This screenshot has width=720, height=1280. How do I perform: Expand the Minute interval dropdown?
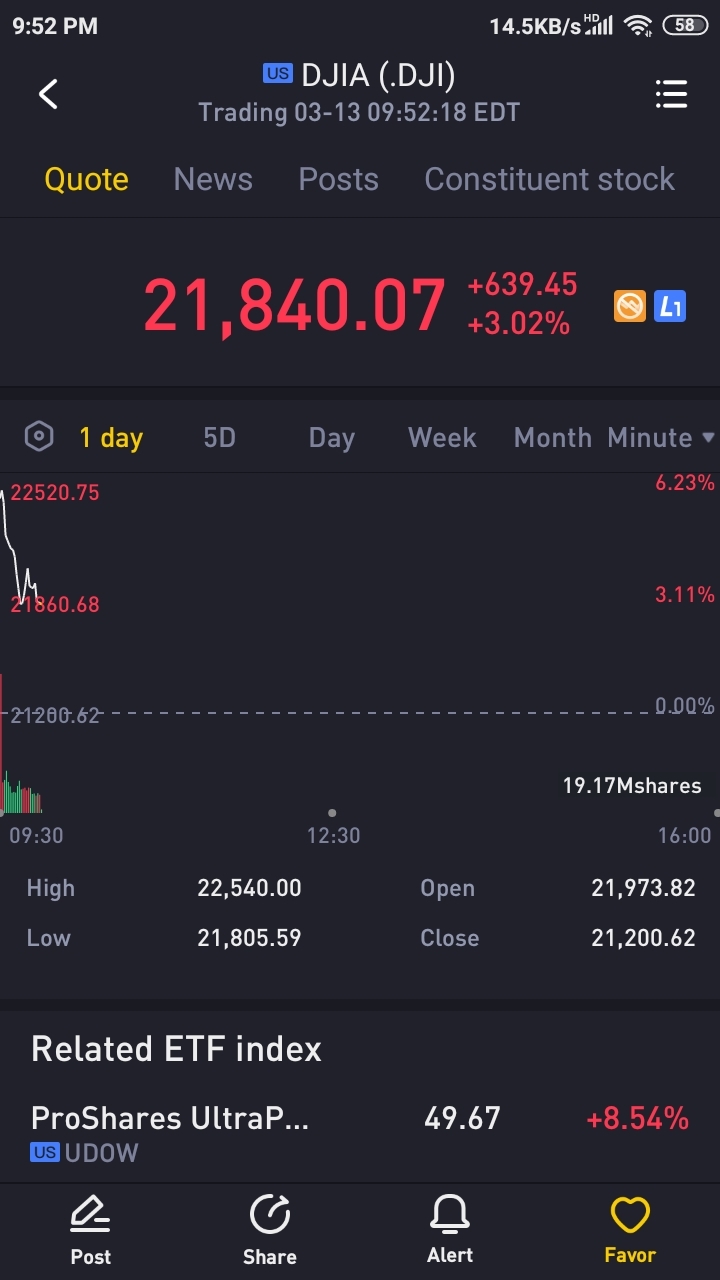pos(661,438)
